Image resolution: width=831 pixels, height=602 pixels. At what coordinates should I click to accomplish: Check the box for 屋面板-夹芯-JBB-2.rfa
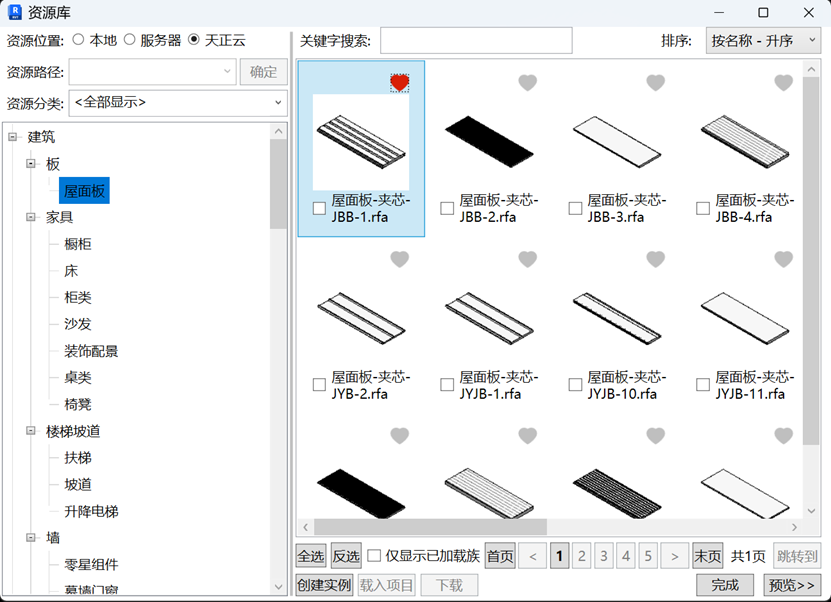tap(447, 208)
